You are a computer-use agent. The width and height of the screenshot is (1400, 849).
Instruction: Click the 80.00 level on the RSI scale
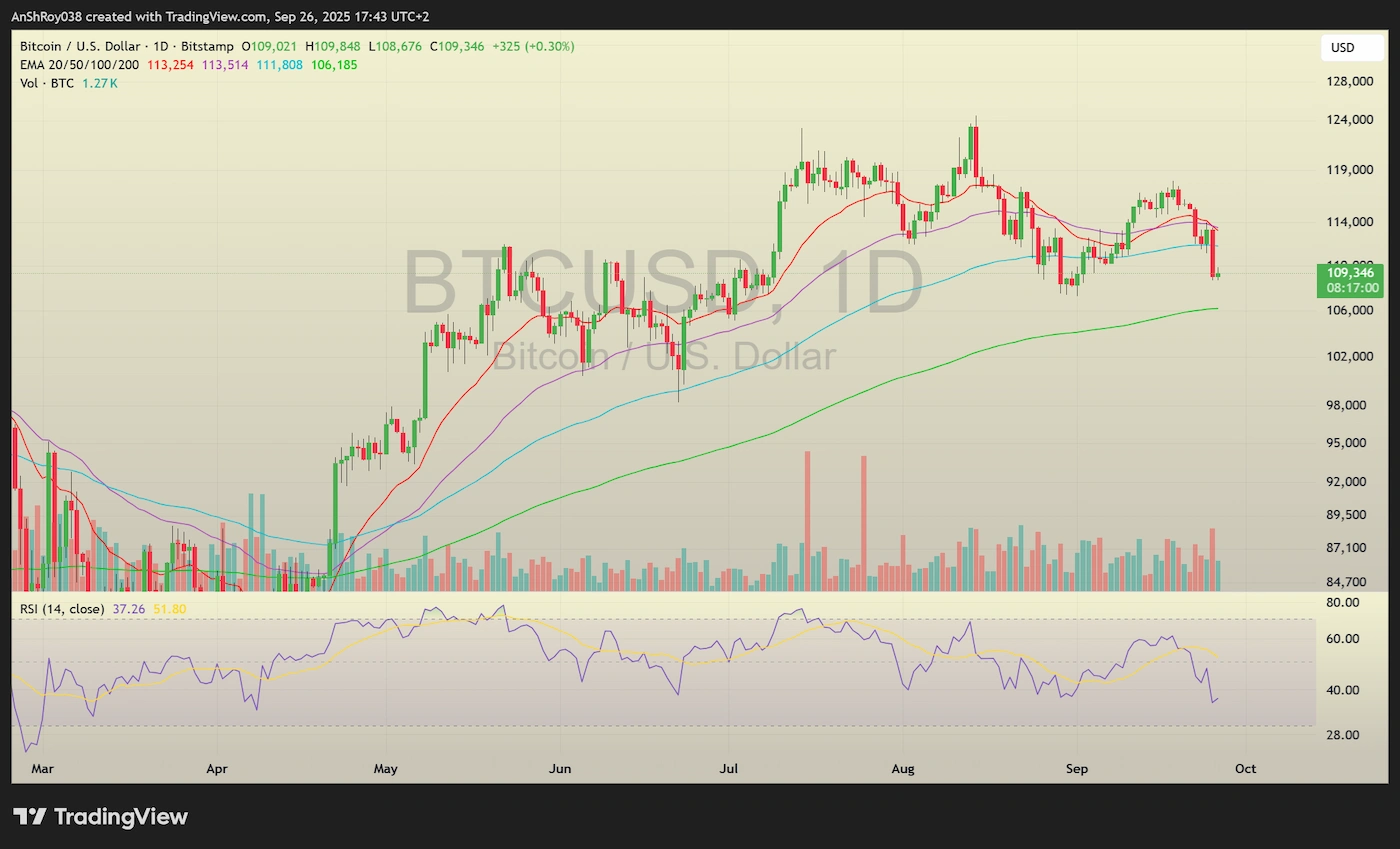pos(1342,603)
